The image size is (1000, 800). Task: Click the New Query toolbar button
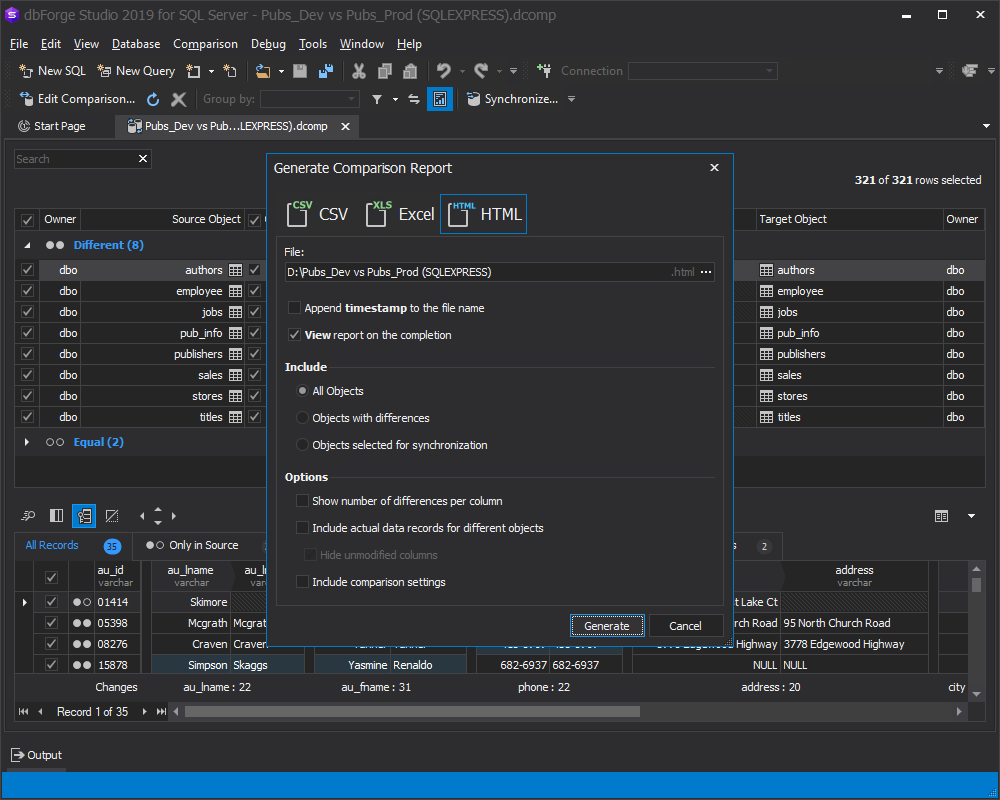(136, 71)
